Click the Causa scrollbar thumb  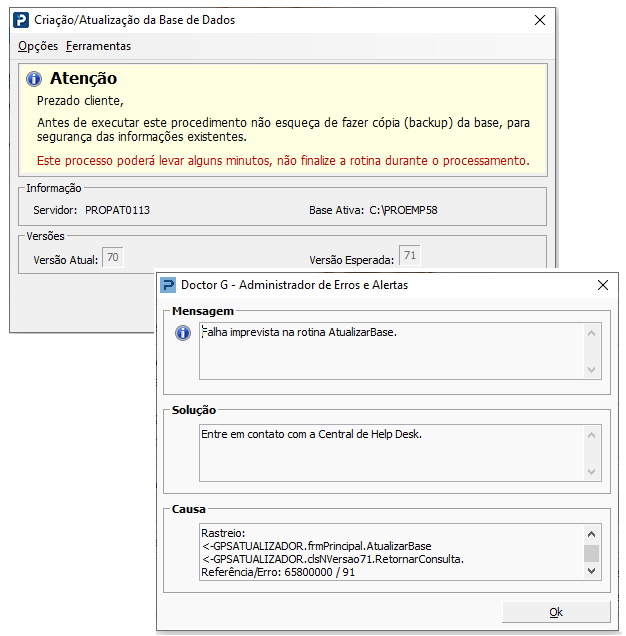point(592,553)
